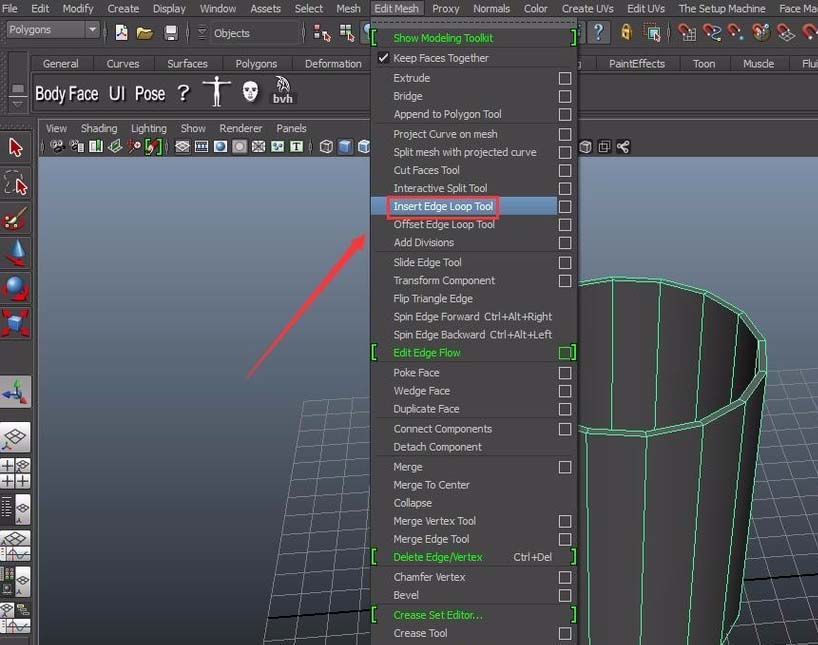The height and width of the screenshot is (645, 818).
Task: Activate the Scale tool cube icon
Action: pyautogui.click(x=16, y=323)
